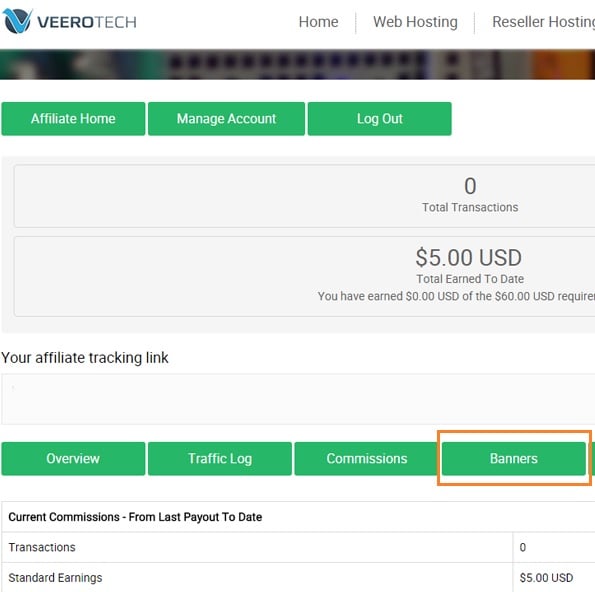
Task: Click the Log Out button
Action: 379,119
